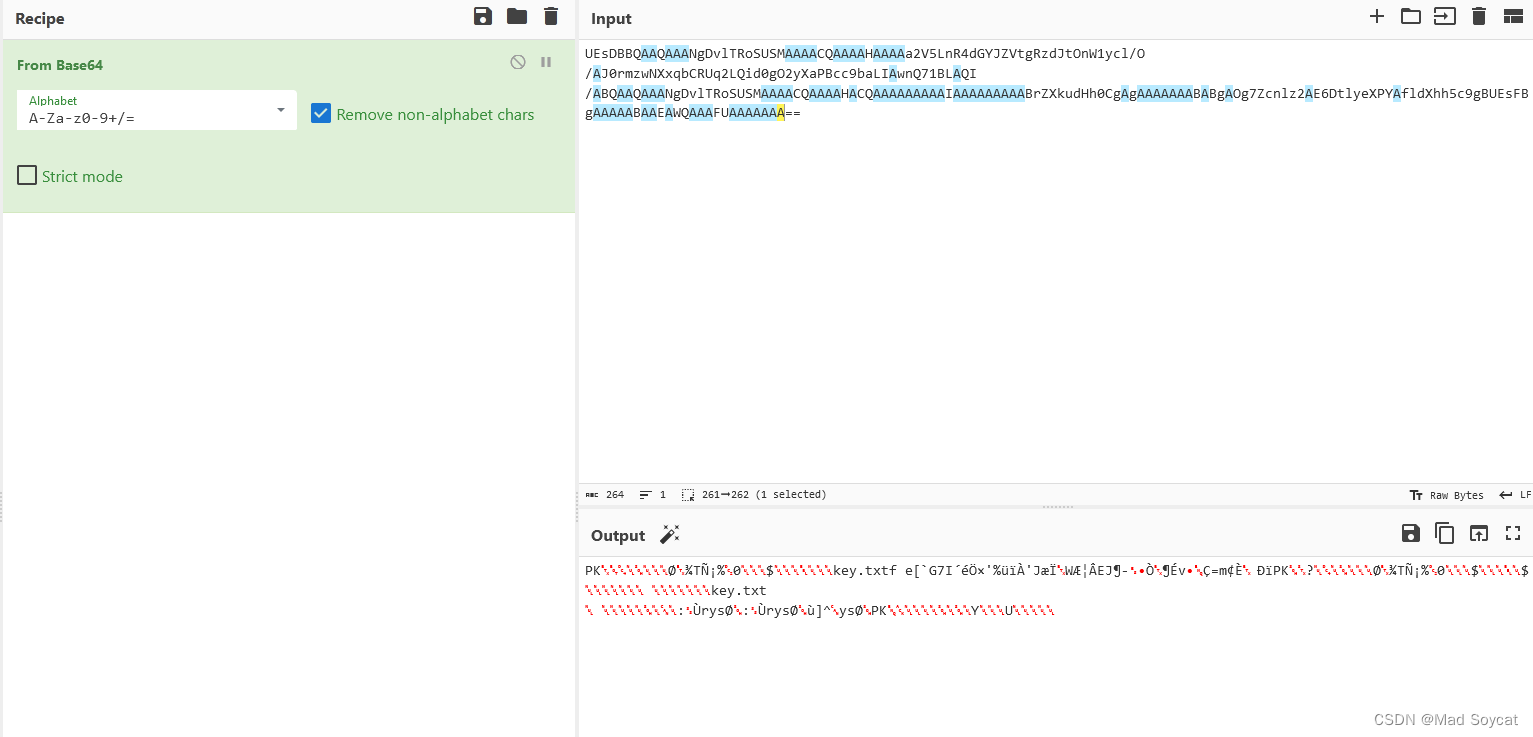Copy raw output to clipboard

coord(1445,533)
